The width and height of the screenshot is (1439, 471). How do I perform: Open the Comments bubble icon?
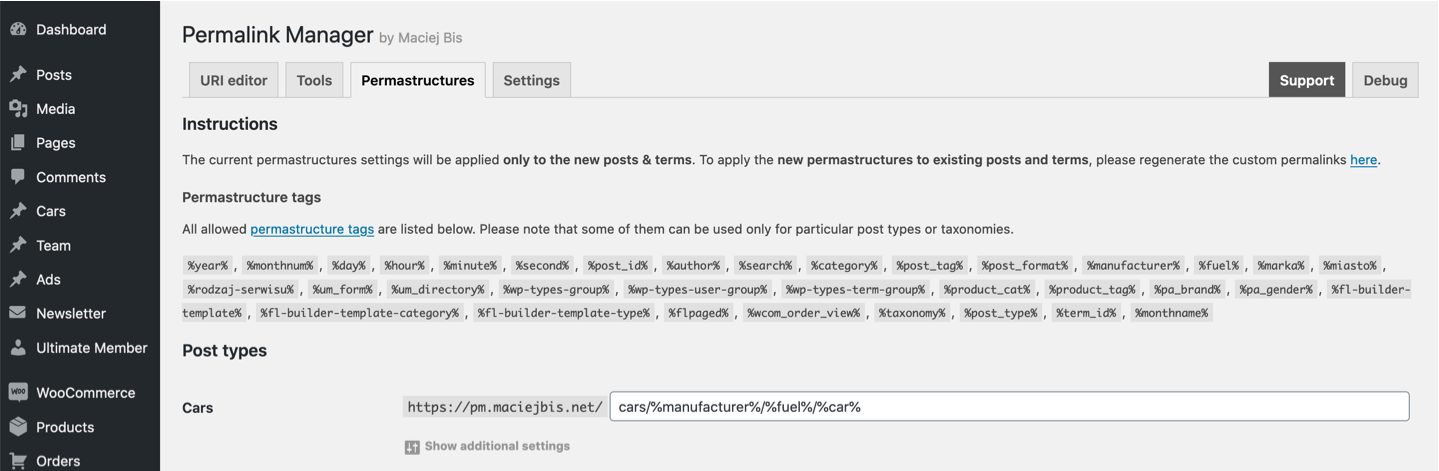18,177
